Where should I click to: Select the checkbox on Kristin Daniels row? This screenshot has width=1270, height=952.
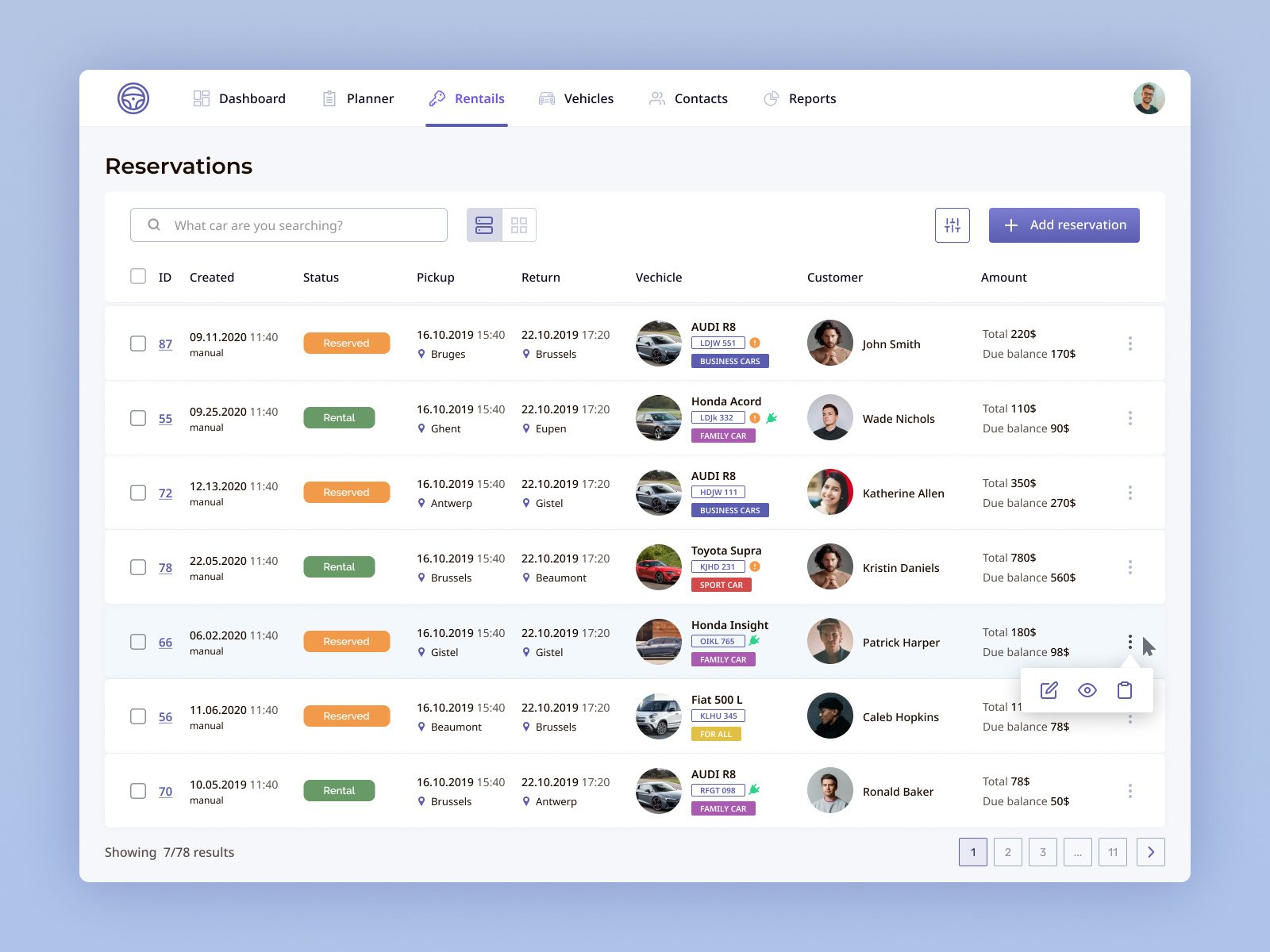pos(137,567)
